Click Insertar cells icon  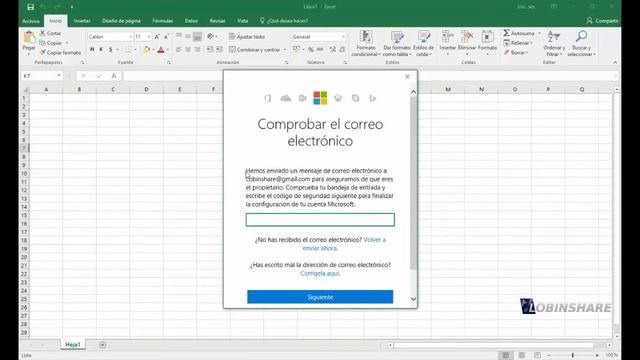click(x=448, y=37)
